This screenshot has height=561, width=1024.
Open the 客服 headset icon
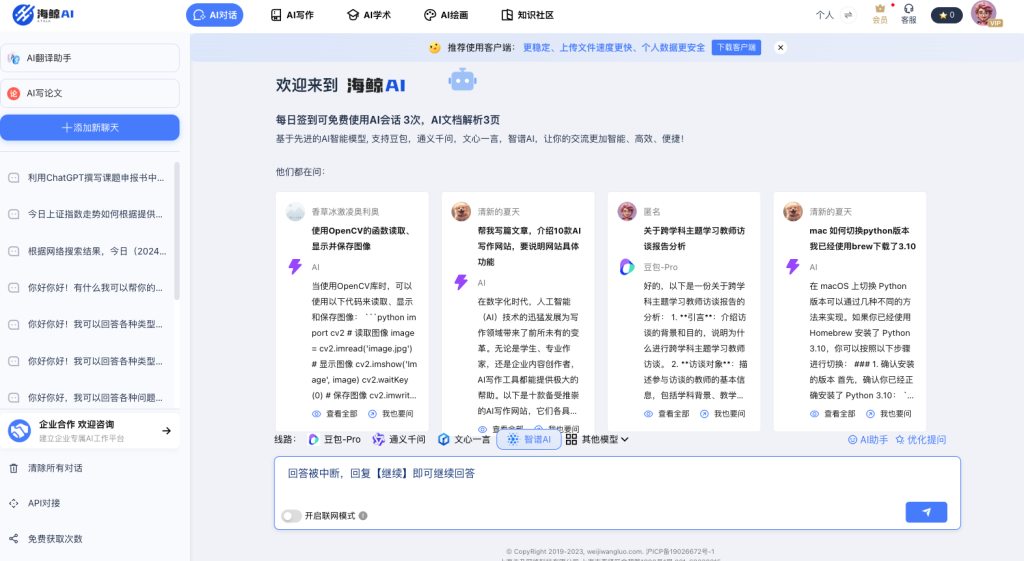pyautogui.click(x=908, y=14)
